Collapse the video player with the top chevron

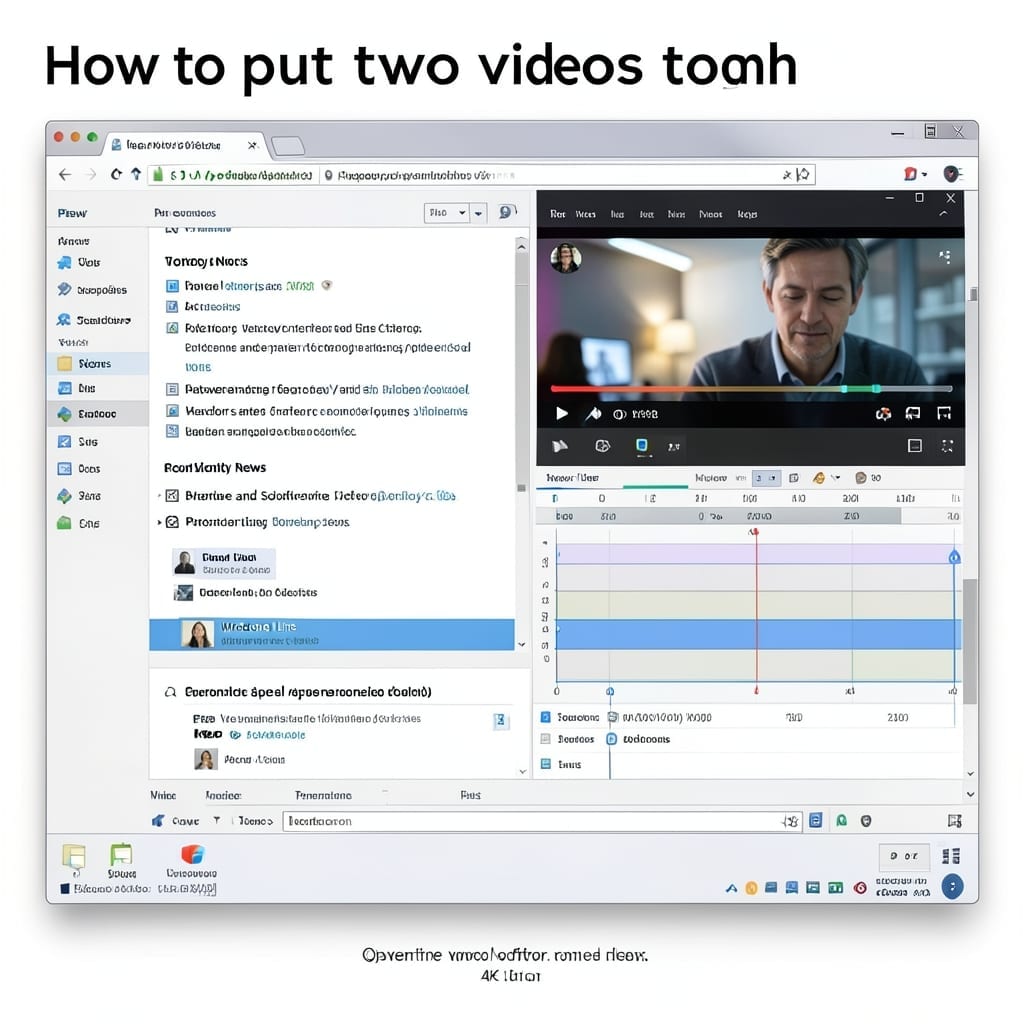tap(943, 214)
